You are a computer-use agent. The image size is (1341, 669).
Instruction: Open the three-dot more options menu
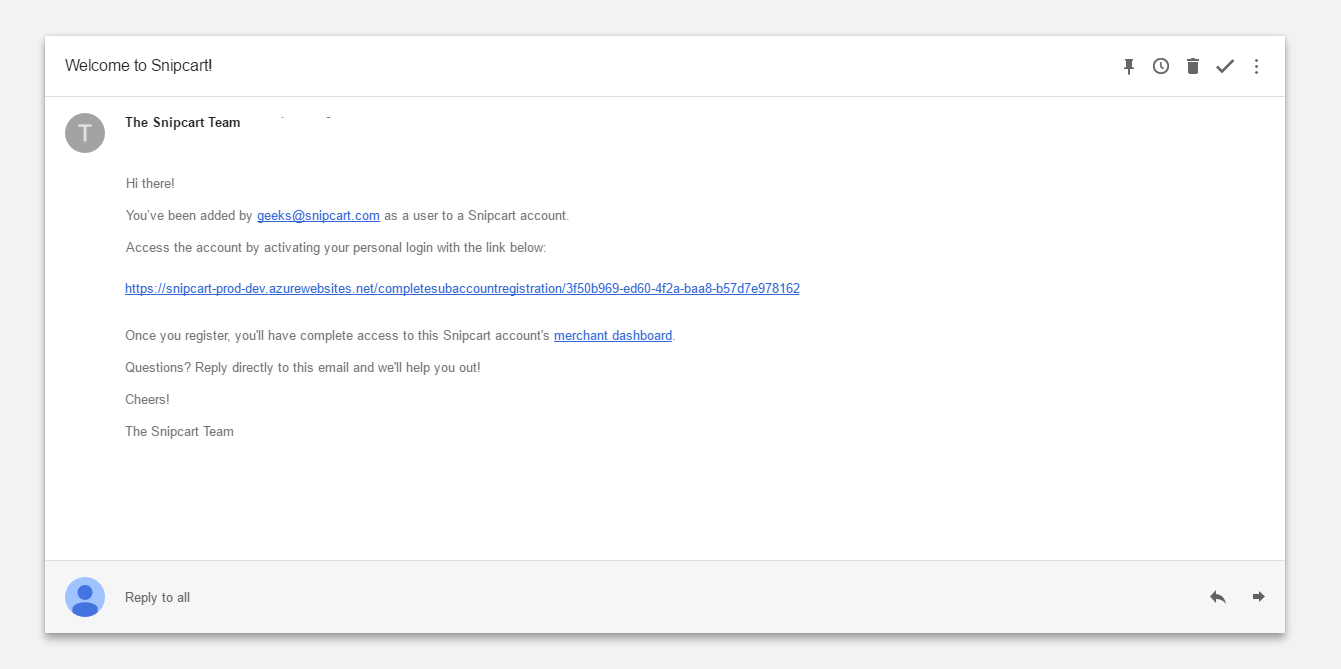(x=1257, y=66)
